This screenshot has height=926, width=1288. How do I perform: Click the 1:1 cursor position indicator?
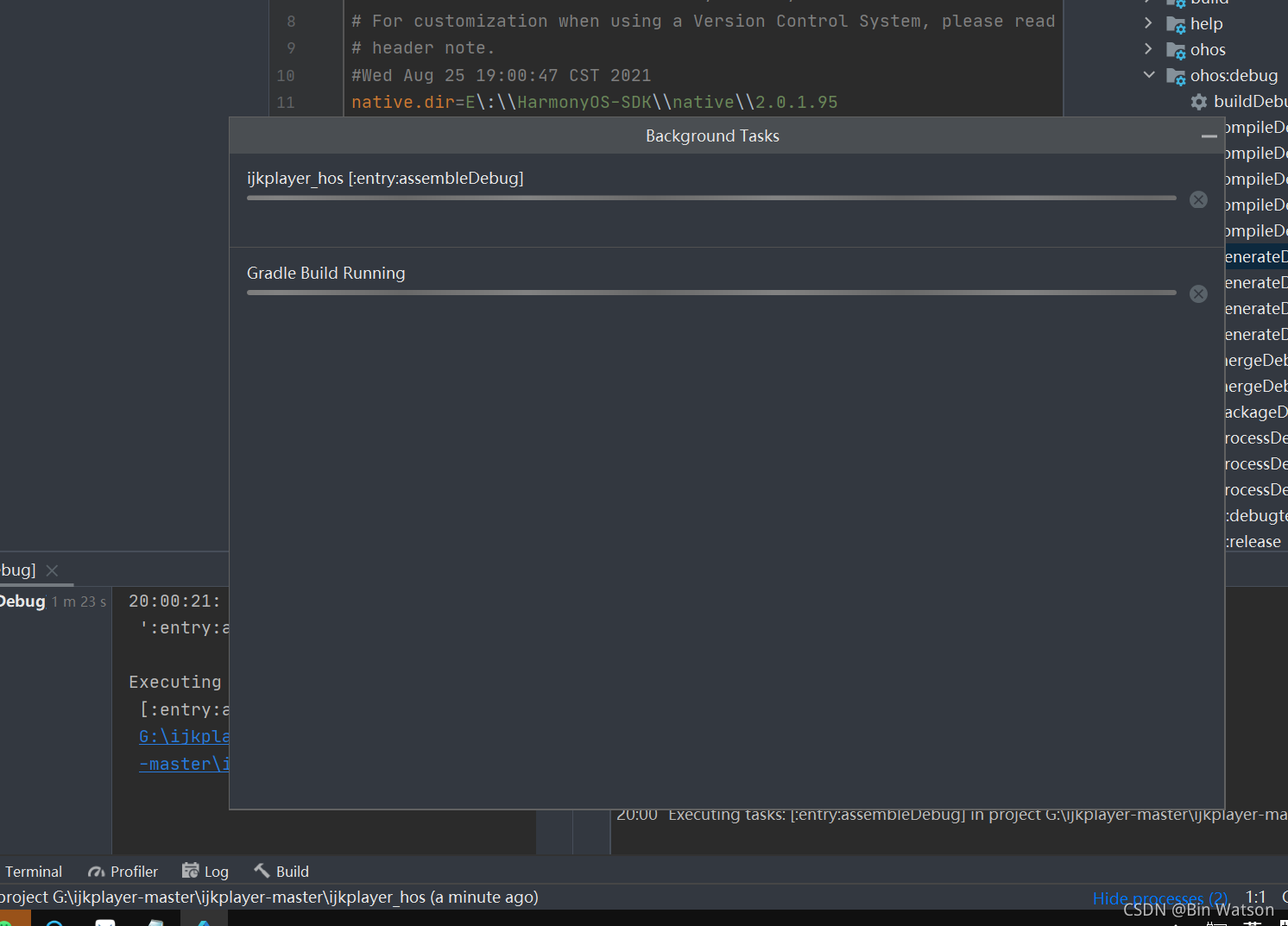pos(1256,897)
